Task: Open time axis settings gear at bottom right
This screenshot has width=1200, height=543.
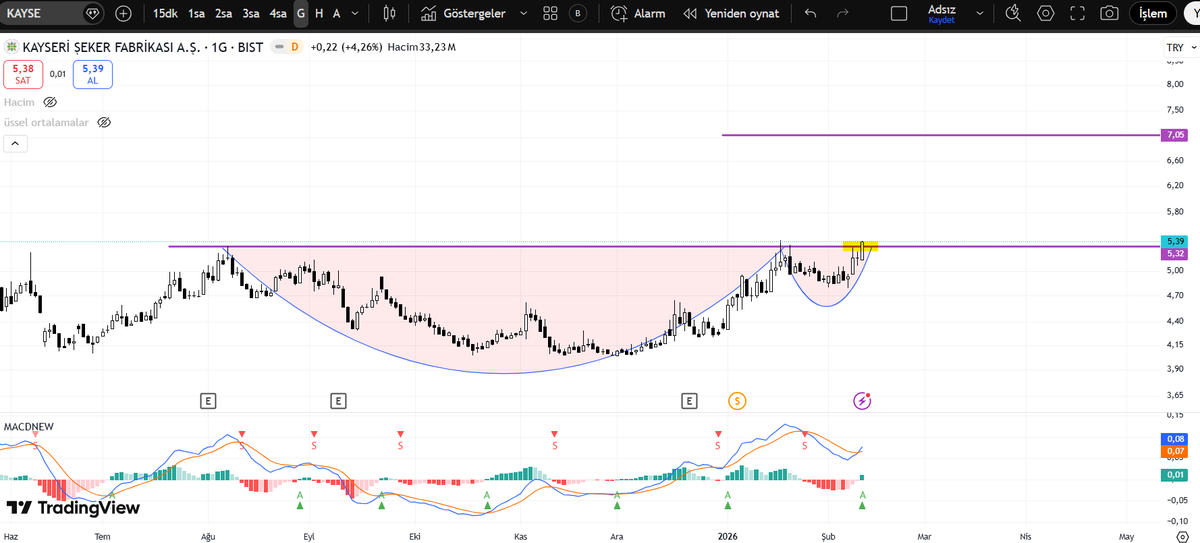Action: (x=1182, y=536)
